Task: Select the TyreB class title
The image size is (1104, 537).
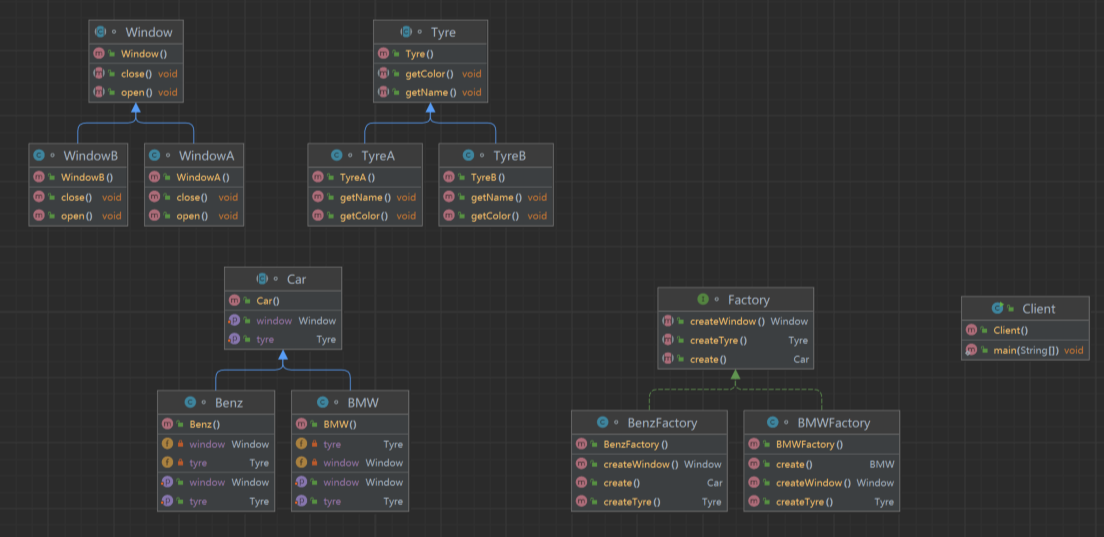Action: (x=508, y=156)
